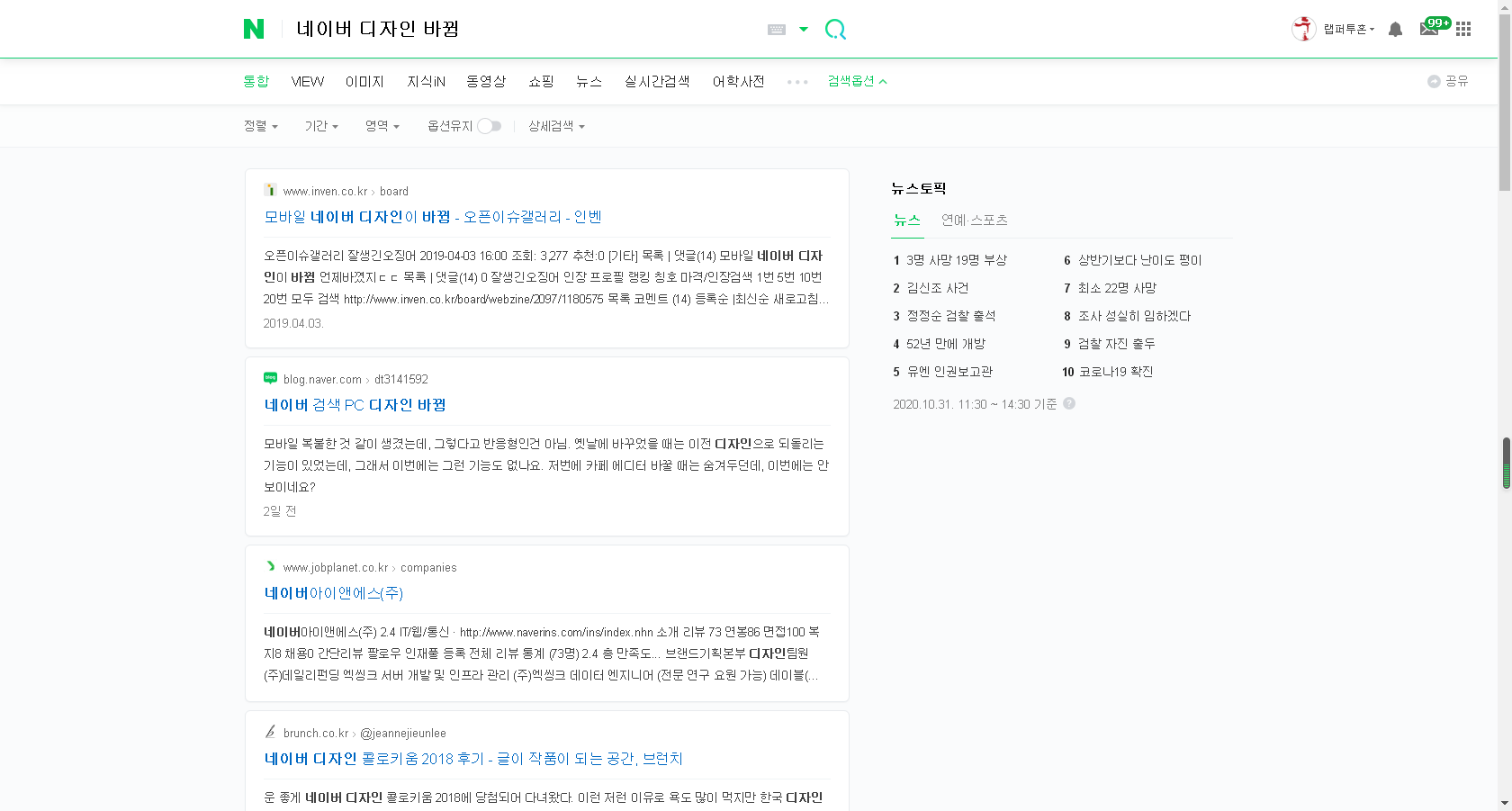The height and width of the screenshot is (811, 1512).
Task: Click the www.jobplanet.co.kr source link
Action: point(335,567)
